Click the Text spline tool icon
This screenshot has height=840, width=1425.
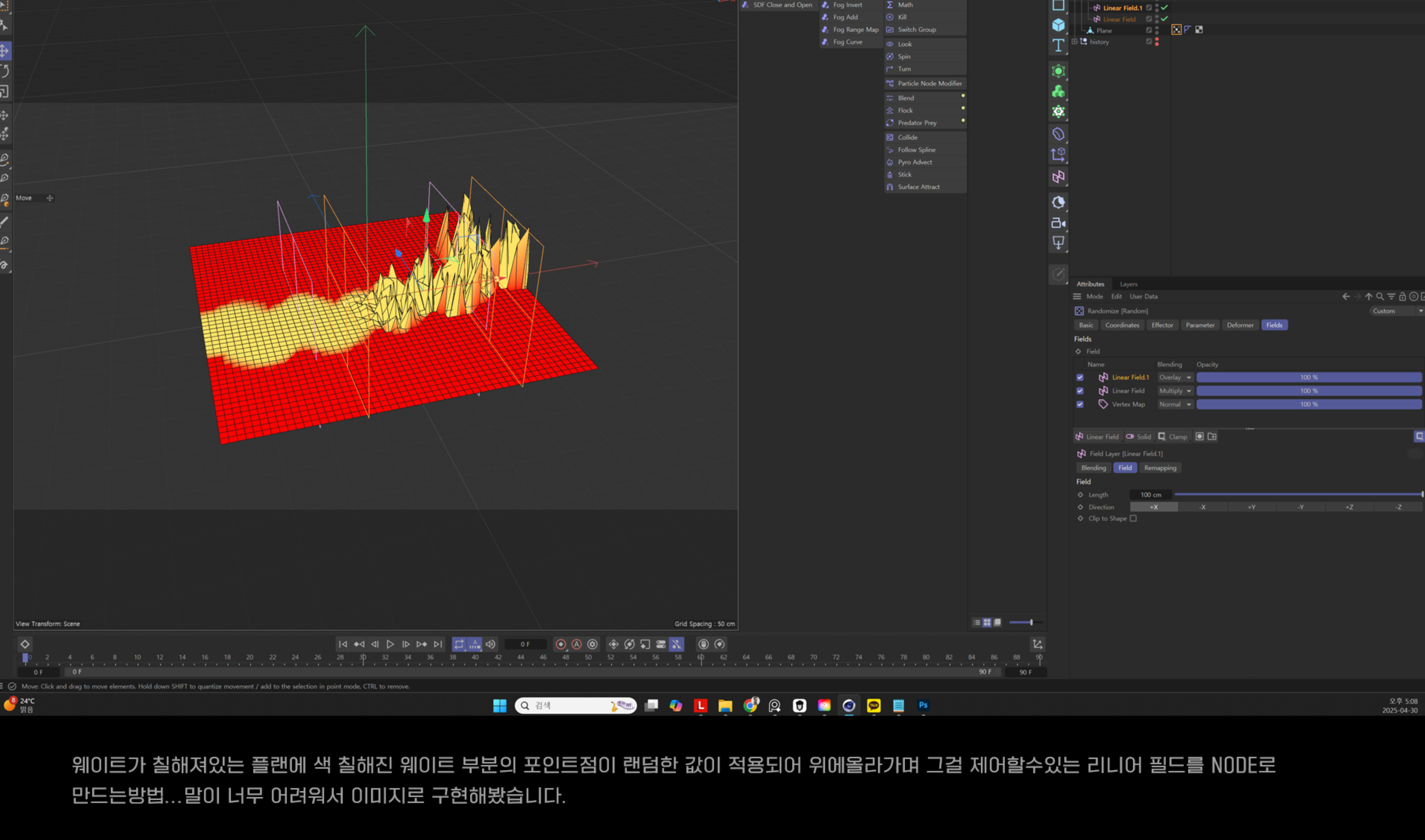click(1058, 45)
